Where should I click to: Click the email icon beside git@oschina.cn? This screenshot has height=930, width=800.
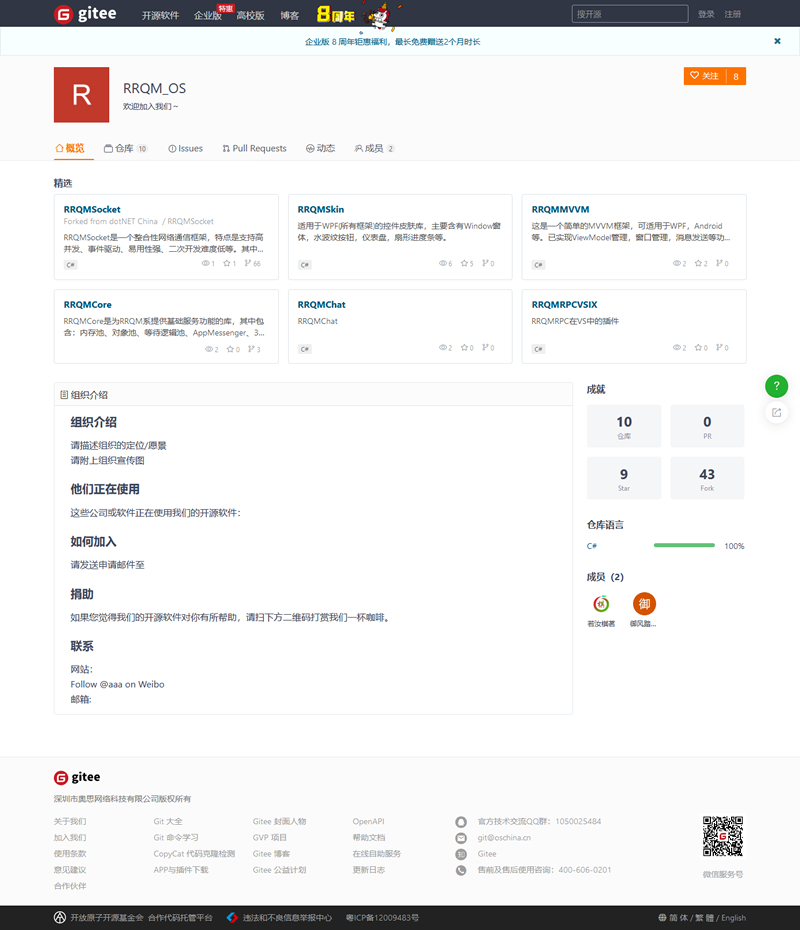[461, 837]
